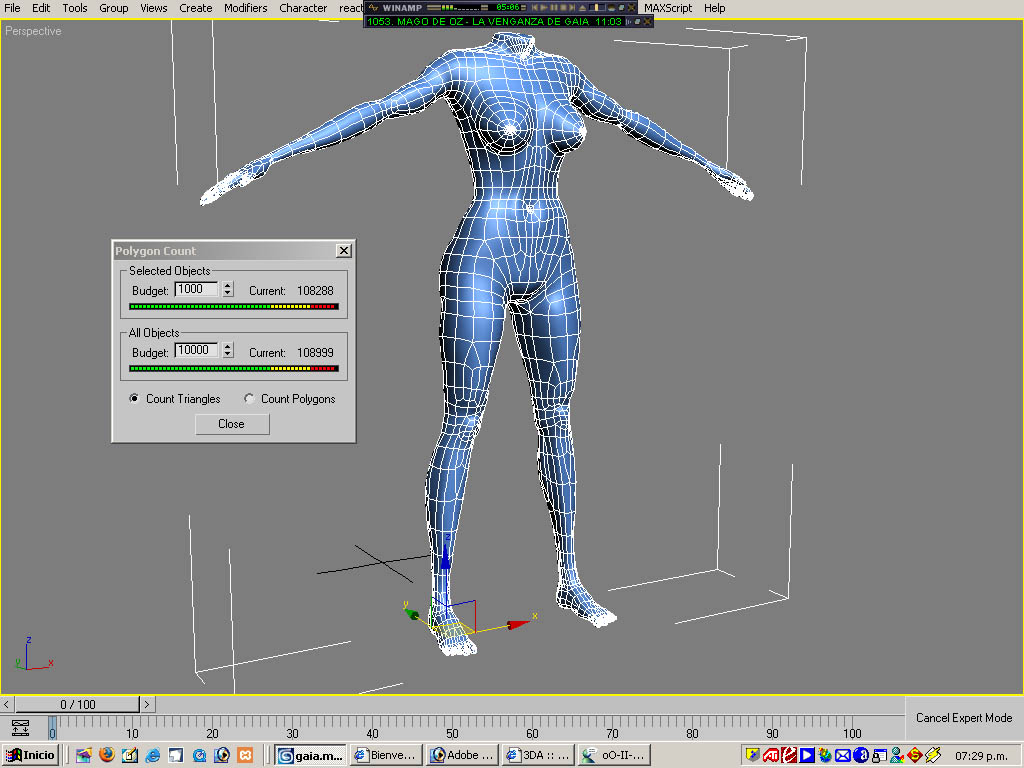Open the Modifiers menu
Image resolution: width=1024 pixels, height=768 pixels.
246,8
